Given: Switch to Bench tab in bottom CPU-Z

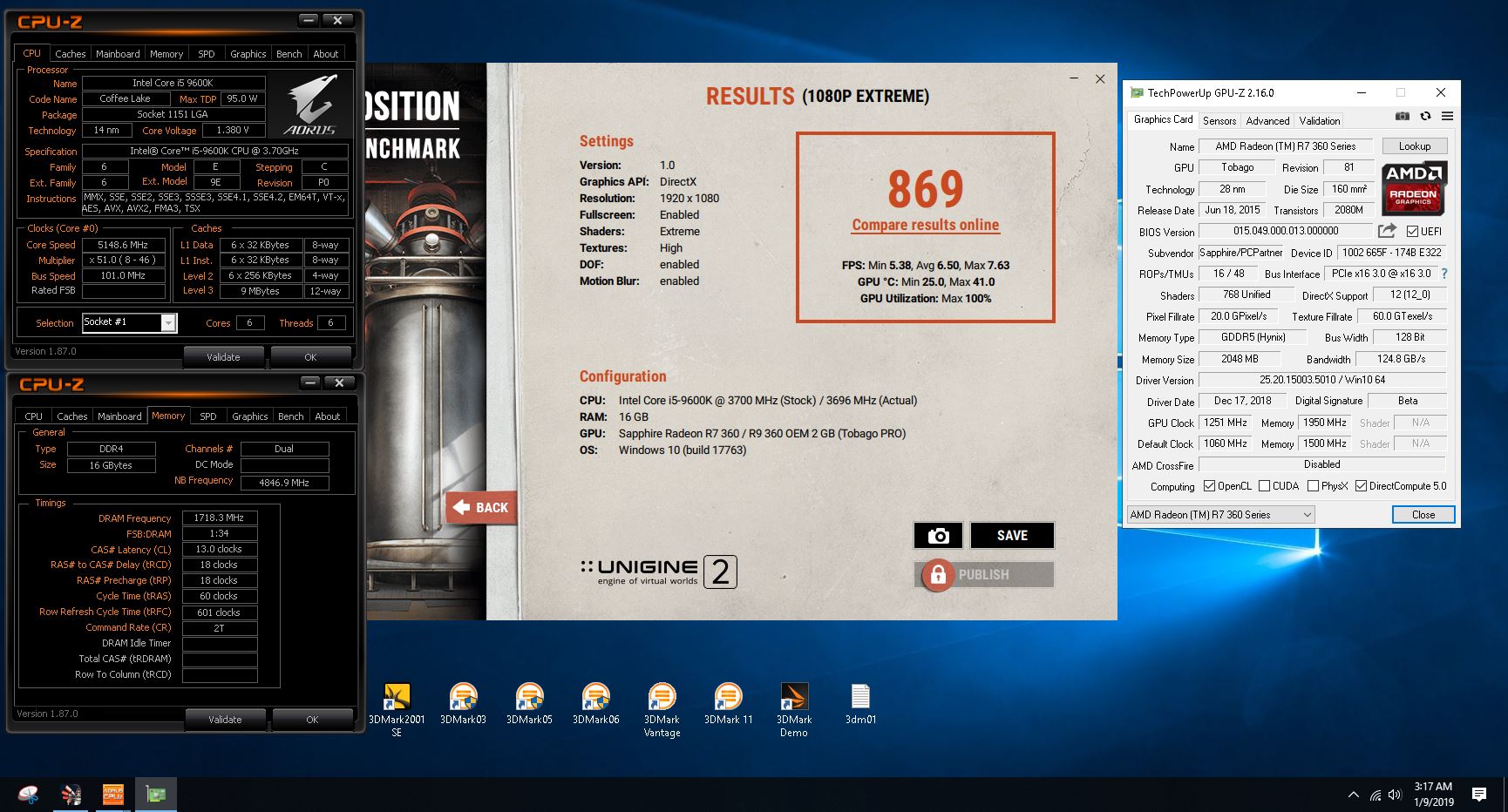Looking at the screenshot, I should pyautogui.click(x=291, y=416).
